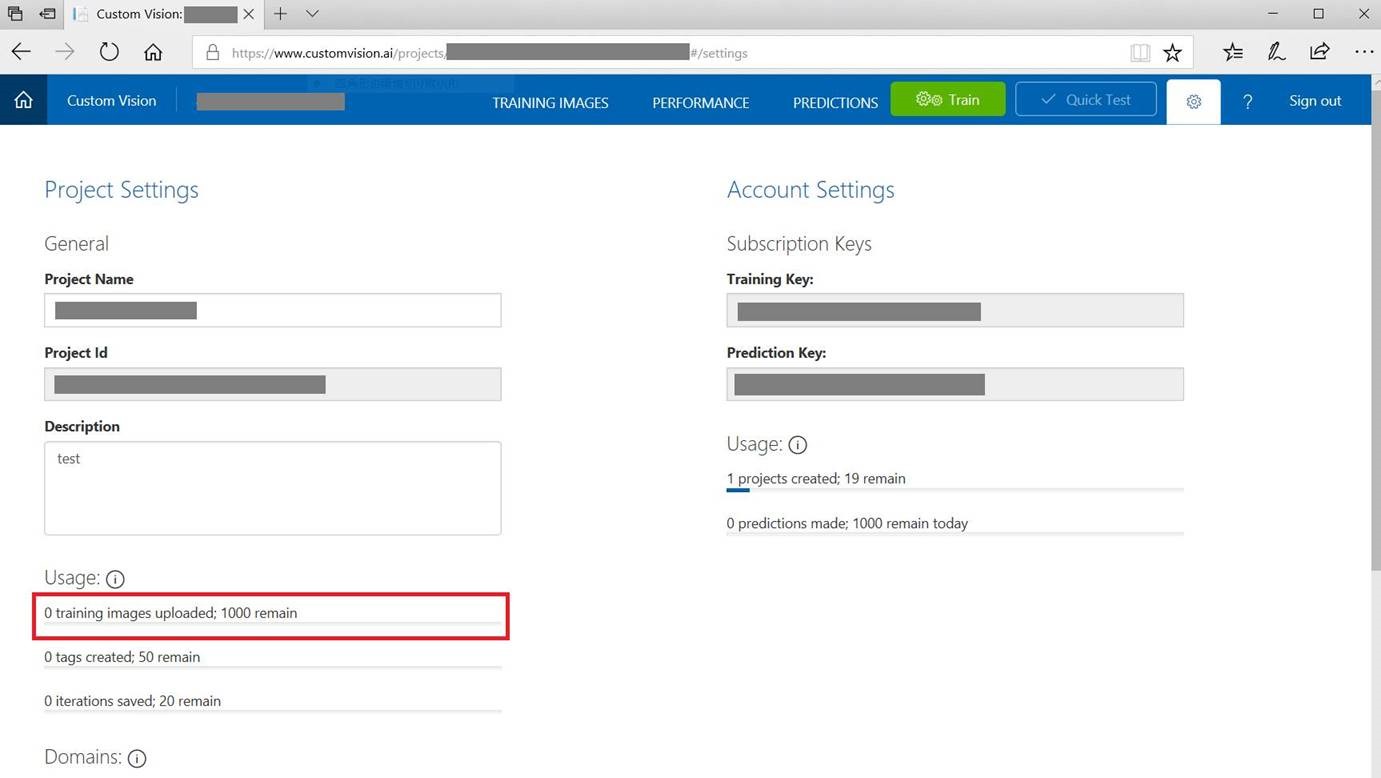Viewport: 1381px width, 778px height.
Task: Click '0 predictions made; 1000 remain today' text
Action: click(x=847, y=523)
